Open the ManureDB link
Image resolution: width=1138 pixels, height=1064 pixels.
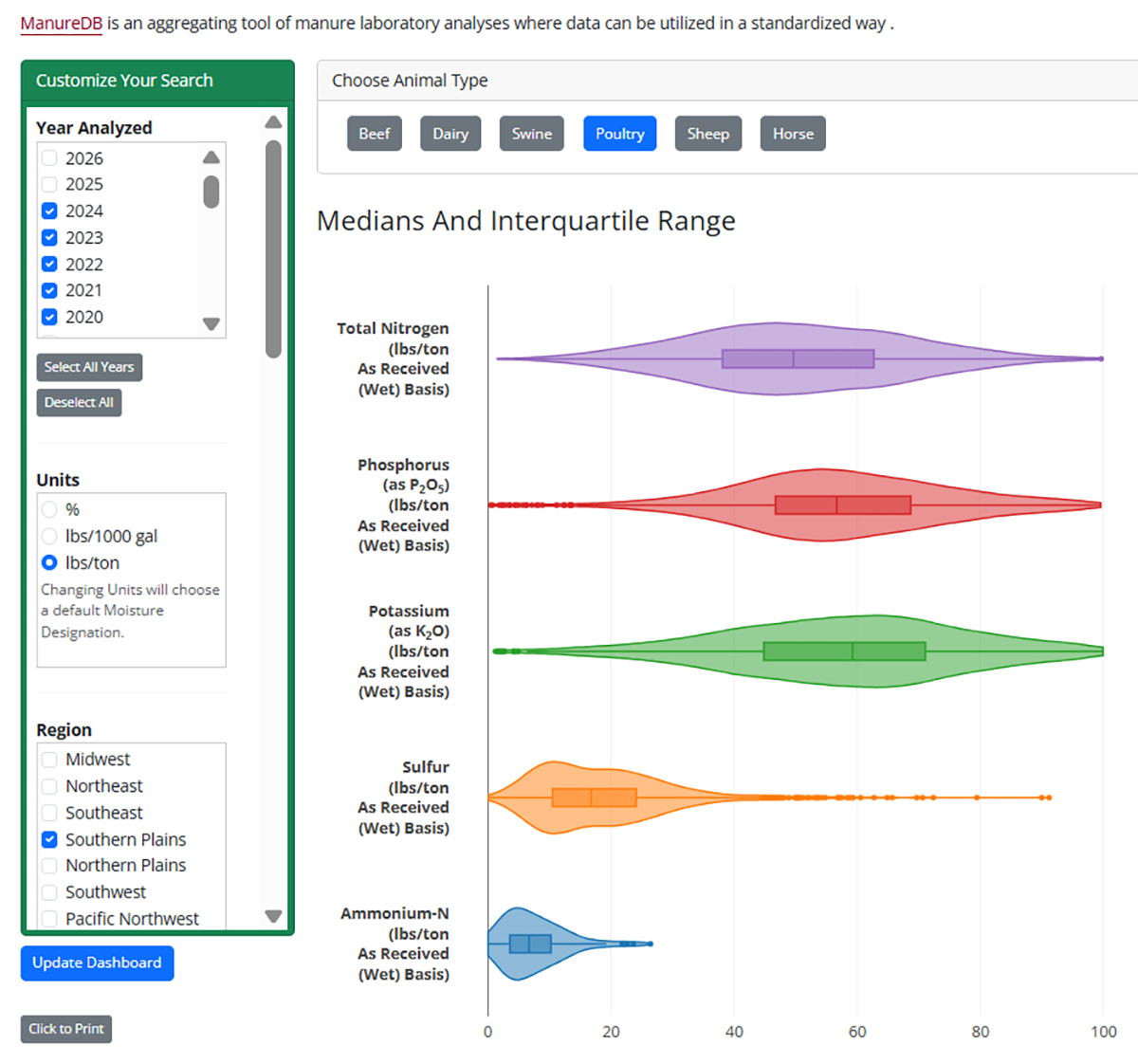tap(61, 24)
